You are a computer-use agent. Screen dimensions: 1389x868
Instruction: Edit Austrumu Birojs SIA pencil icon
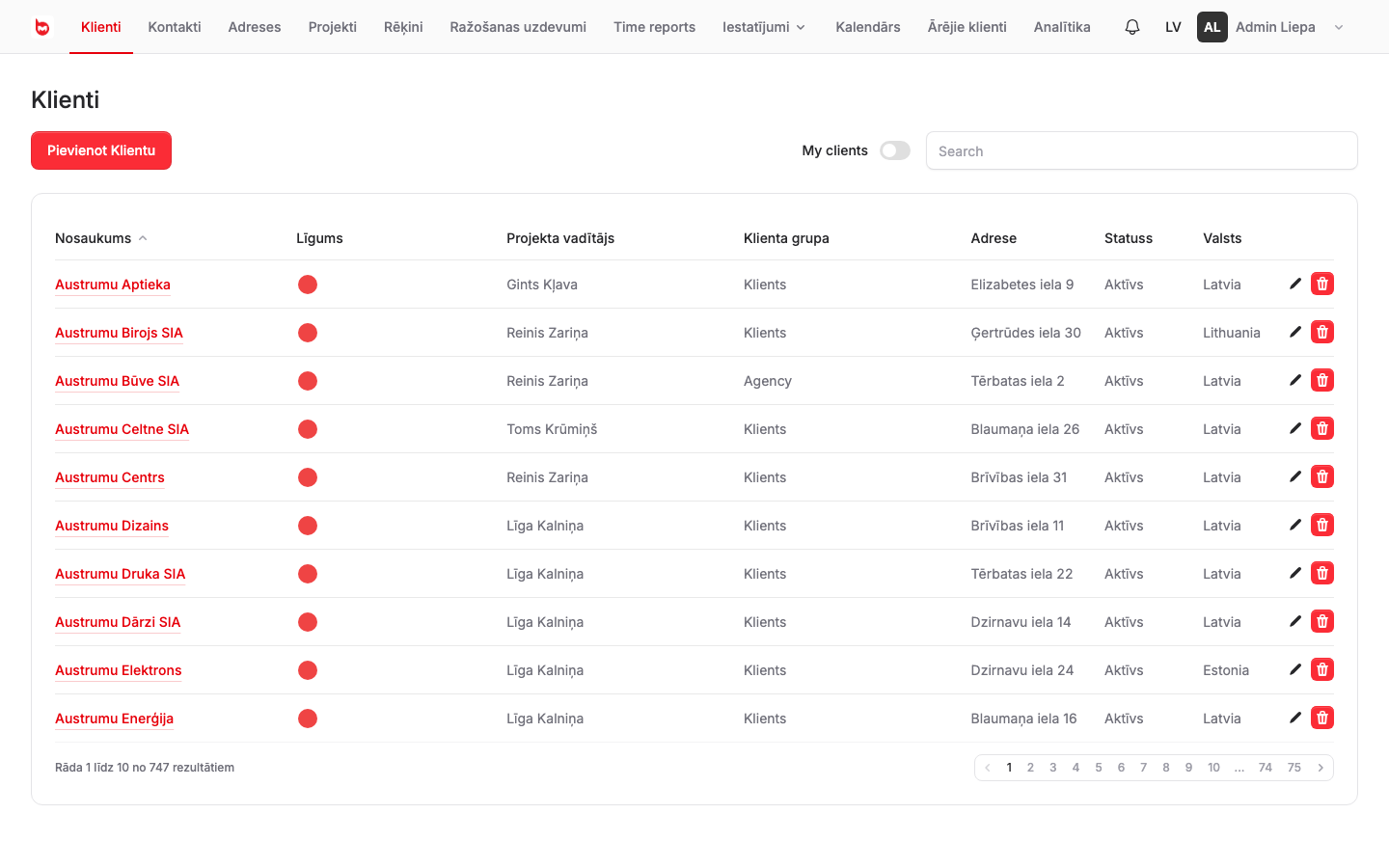pos(1295,332)
